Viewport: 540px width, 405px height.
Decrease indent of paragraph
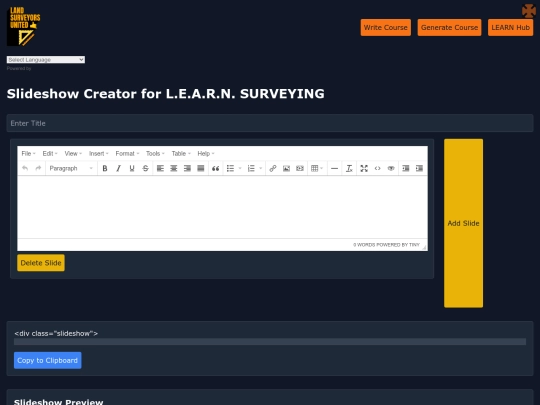[x=406, y=168]
